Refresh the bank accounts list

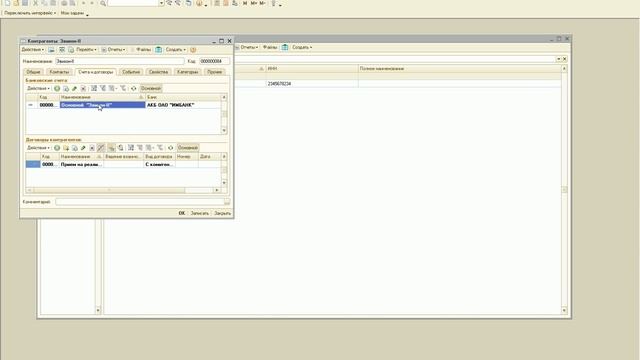click(x=133, y=89)
